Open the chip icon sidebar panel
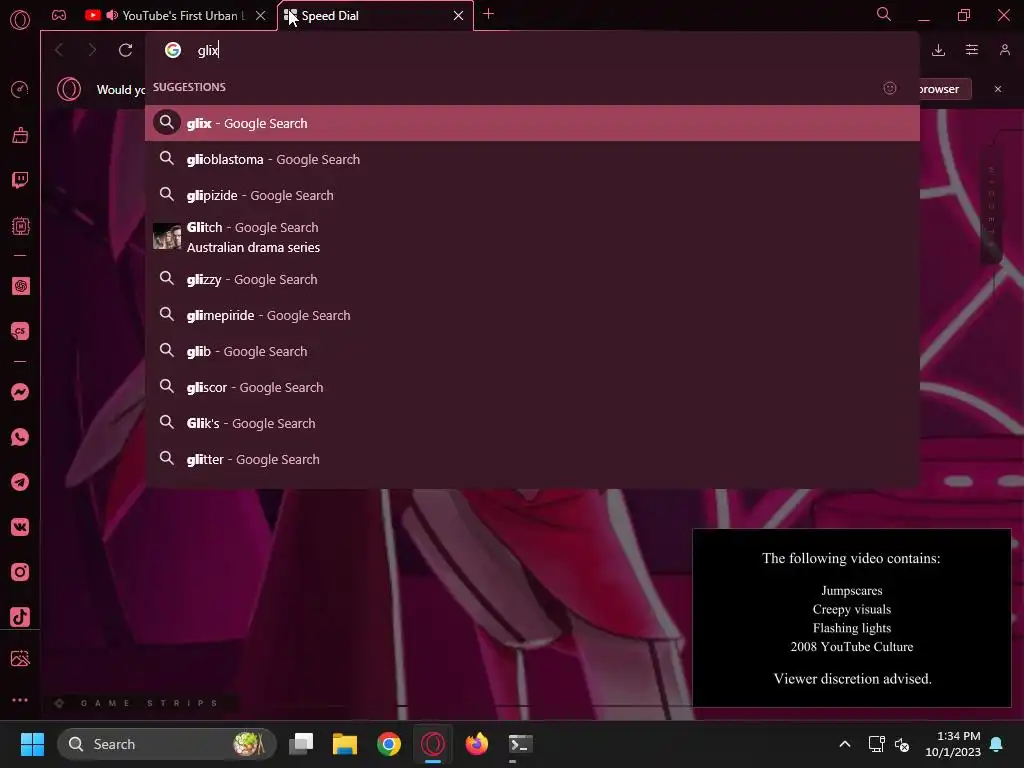The width and height of the screenshot is (1024, 768). click(x=20, y=226)
